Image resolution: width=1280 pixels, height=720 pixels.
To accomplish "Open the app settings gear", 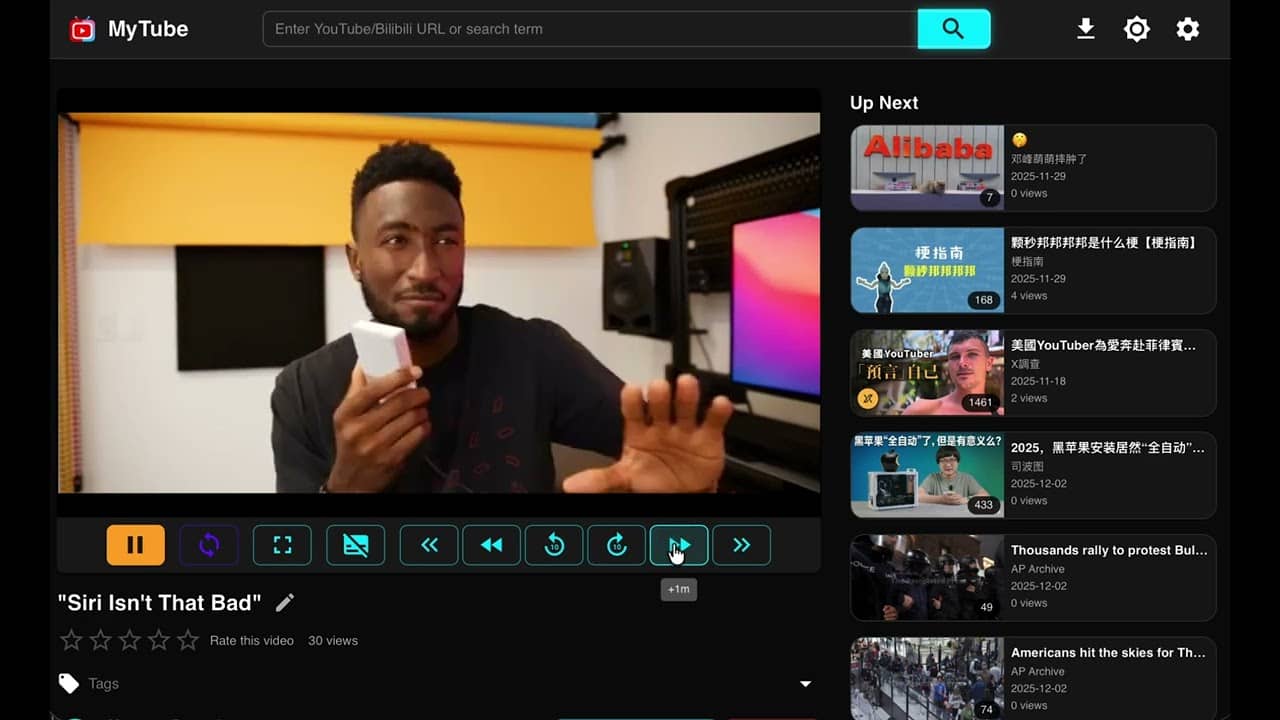I will click(x=1187, y=29).
